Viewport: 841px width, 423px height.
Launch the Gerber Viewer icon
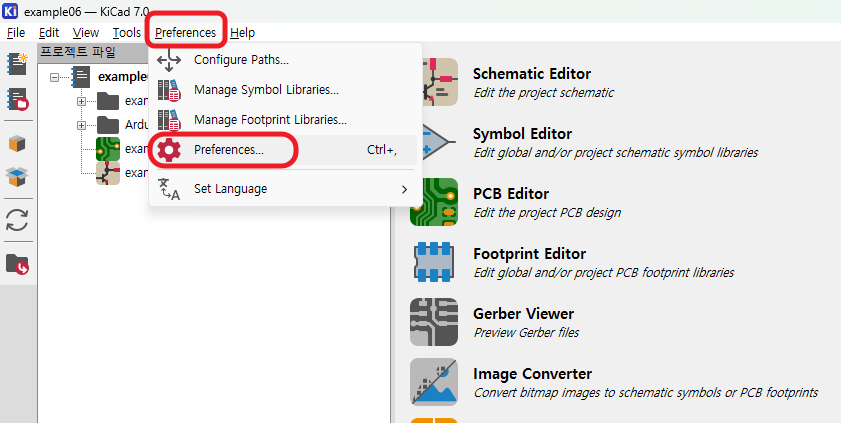coord(434,322)
